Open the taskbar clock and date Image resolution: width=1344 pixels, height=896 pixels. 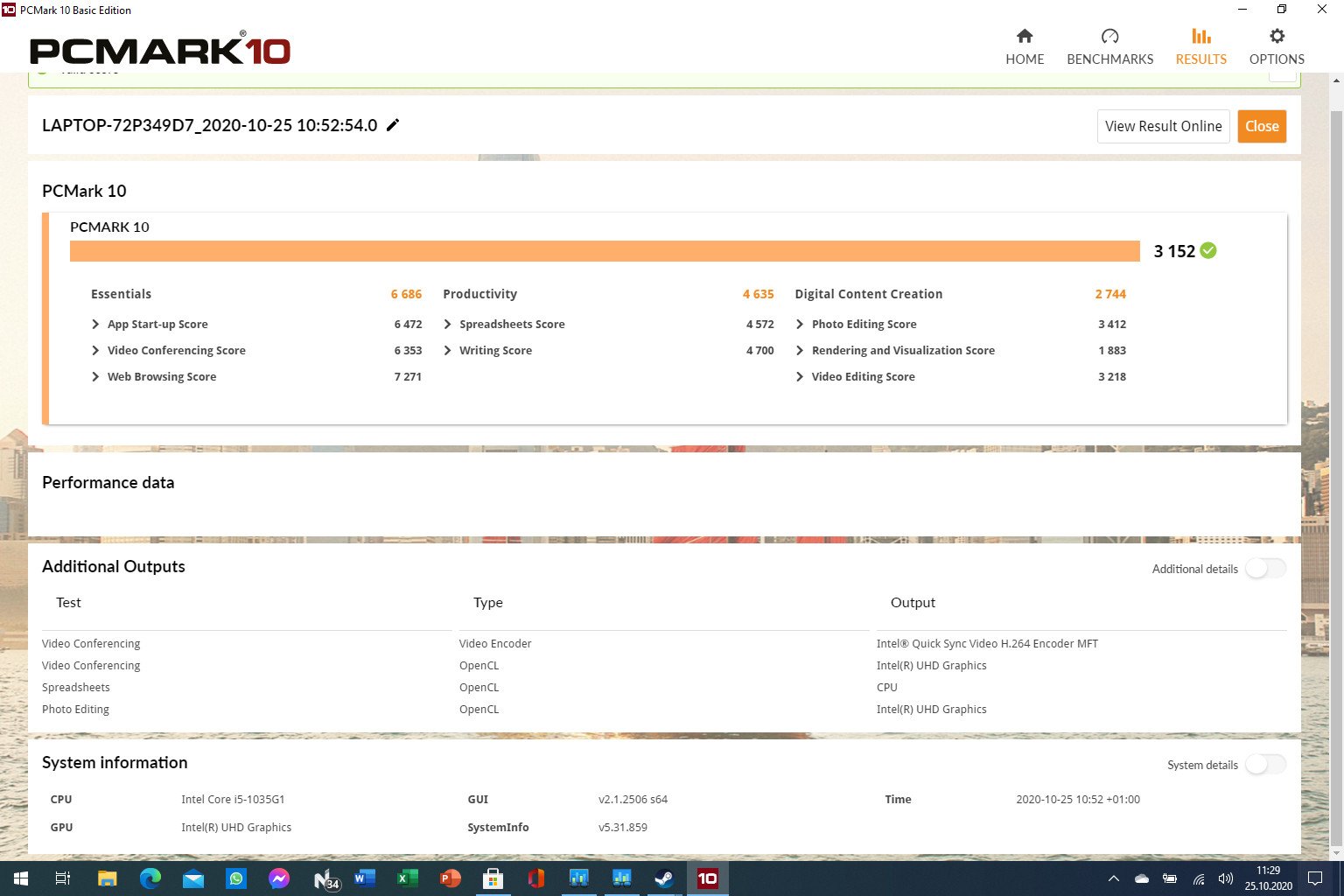1269,878
